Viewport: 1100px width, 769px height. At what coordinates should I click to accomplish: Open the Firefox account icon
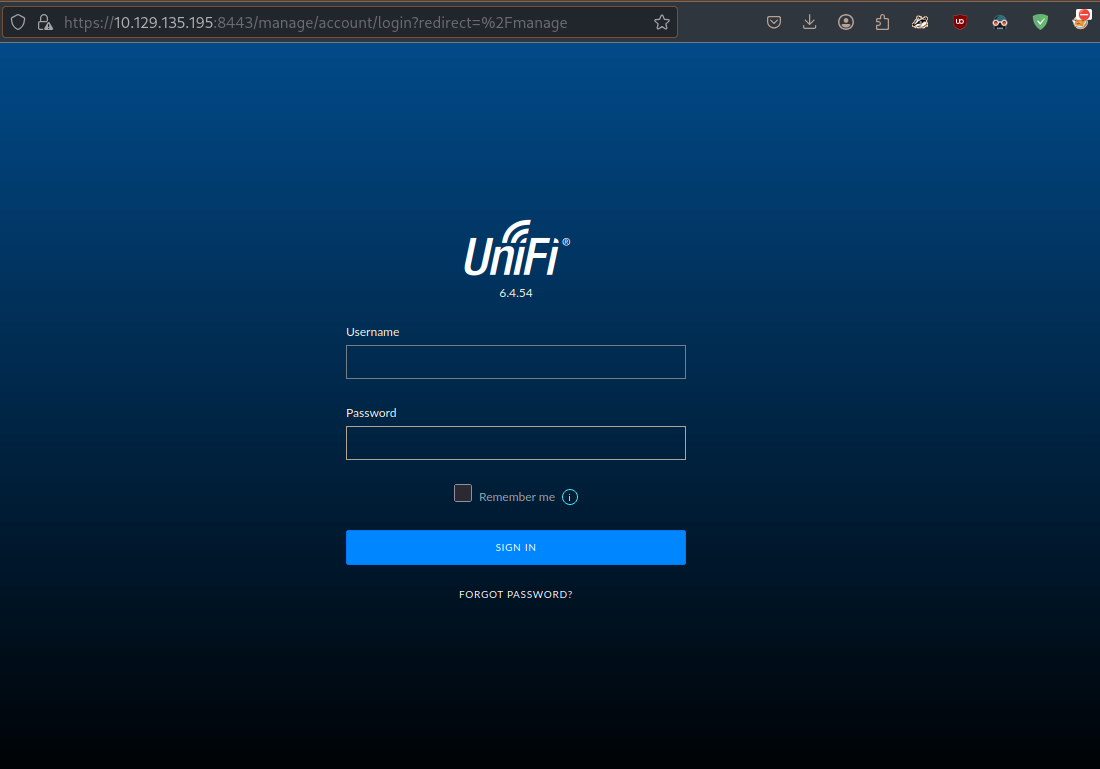point(846,22)
